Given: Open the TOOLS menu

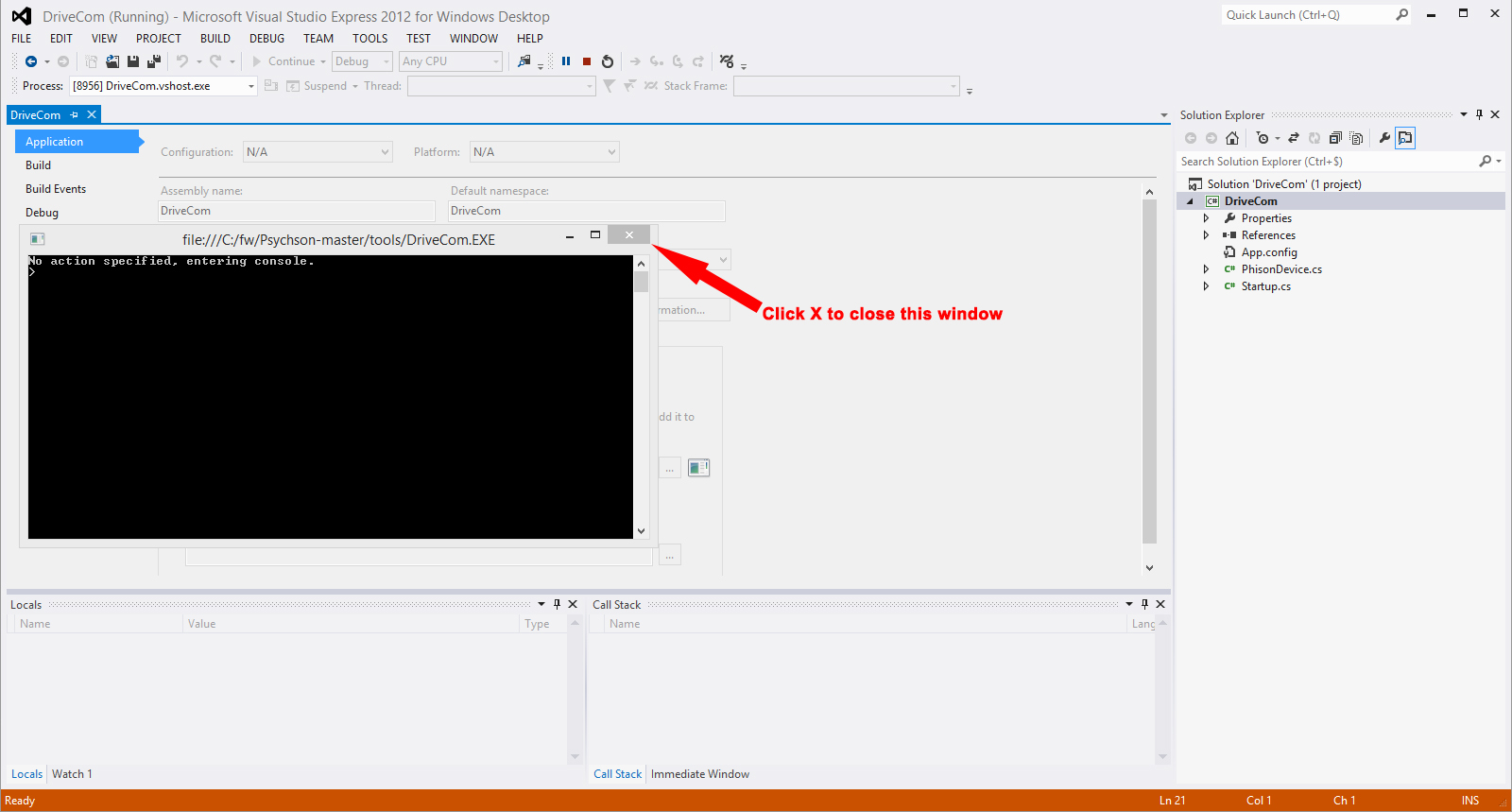Looking at the screenshot, I should (x=370, y=39).
